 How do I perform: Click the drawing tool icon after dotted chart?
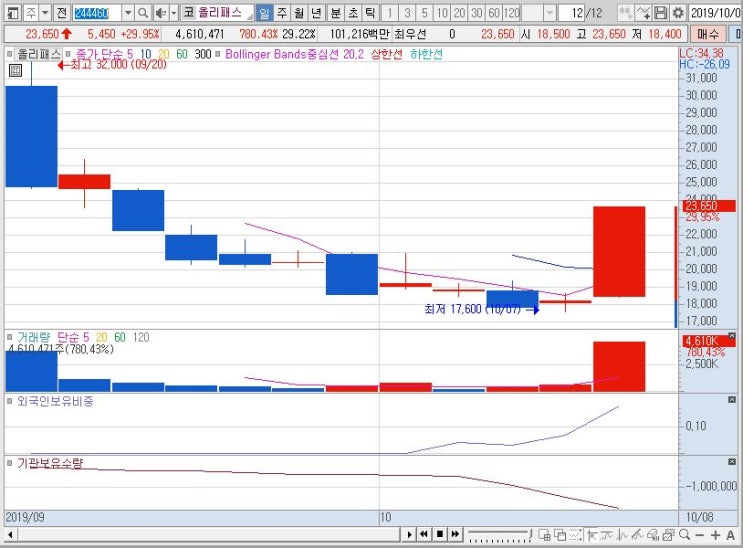592,535
